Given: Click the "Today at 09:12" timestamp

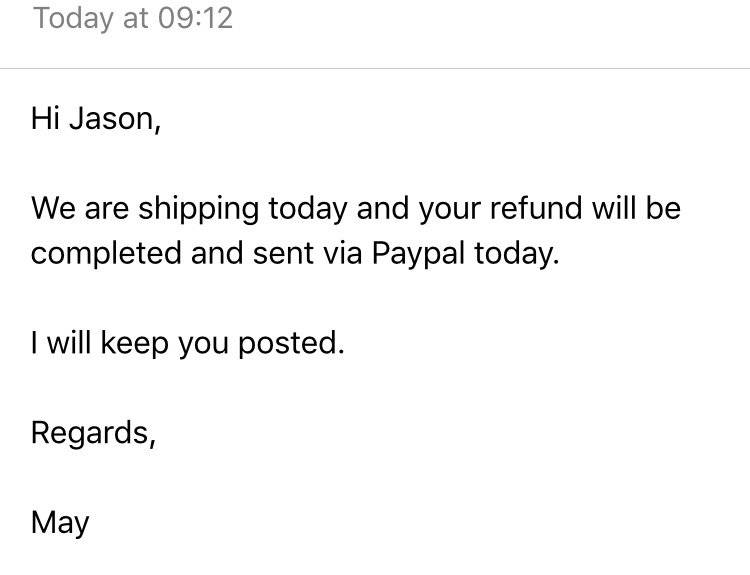Looking at the screenshot, I should point(133,19).
